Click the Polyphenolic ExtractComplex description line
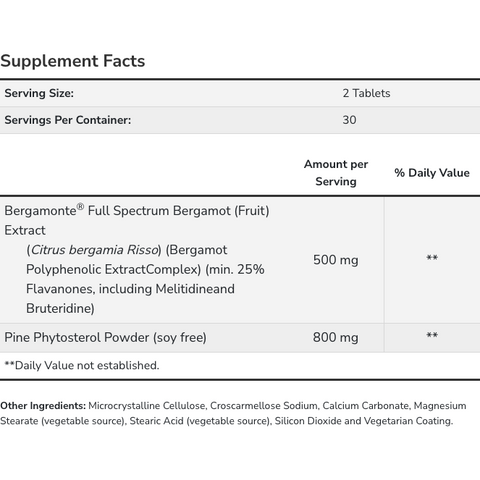The width and height of the screenshot is (480, 480). [x=145, y=269]
